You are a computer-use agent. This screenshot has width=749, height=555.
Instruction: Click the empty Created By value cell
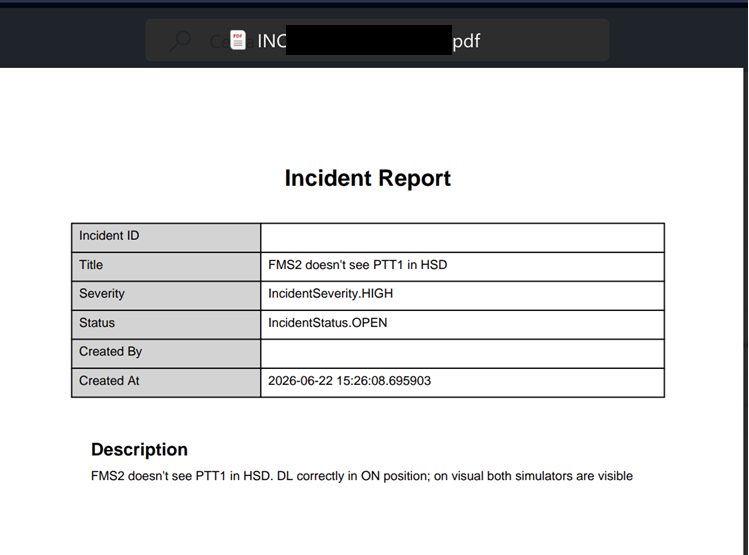point(462,353)
